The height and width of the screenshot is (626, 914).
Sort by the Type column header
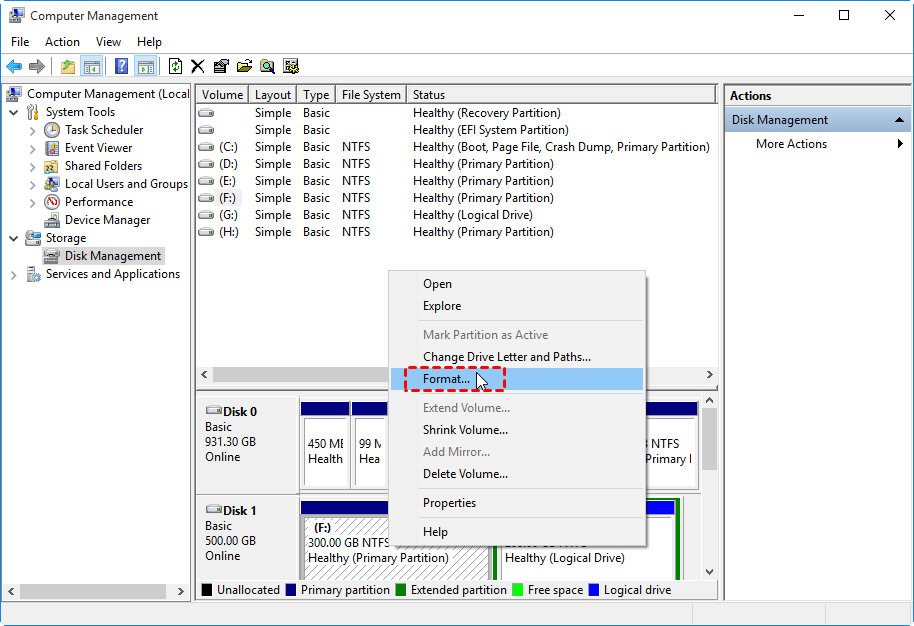317,94
